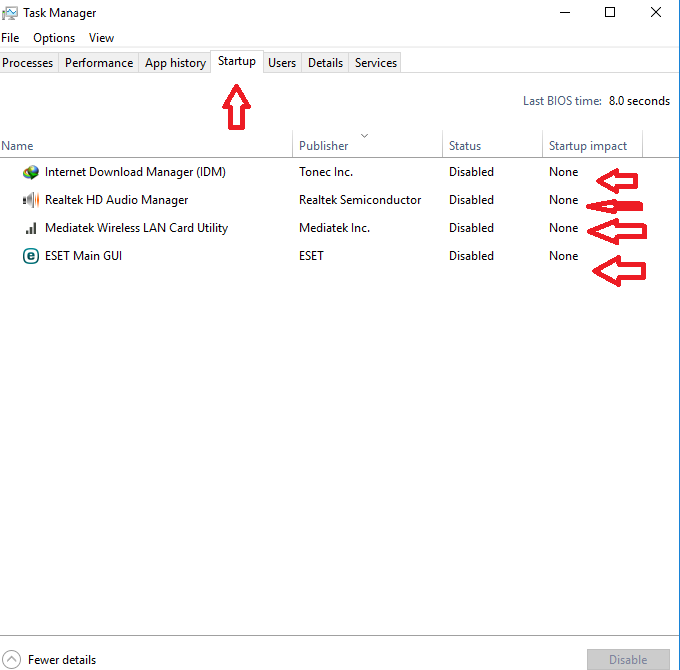The image size is (680, 670).
Task: Switch to the App history tab
Action: click(175, 63)
